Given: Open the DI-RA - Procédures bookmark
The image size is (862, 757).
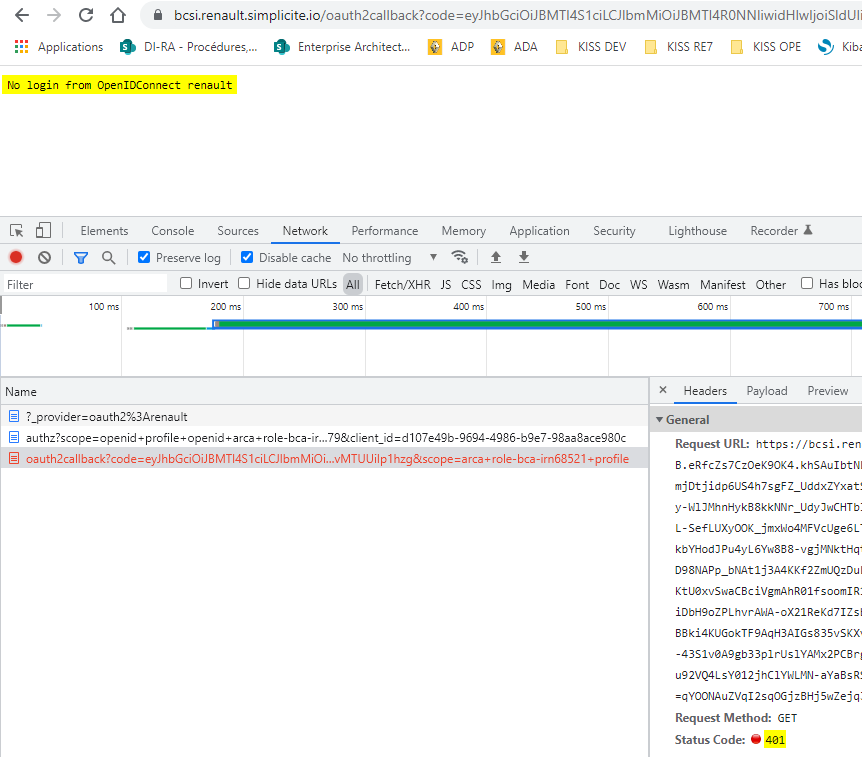Looking at the screenshot, I should click(x=188, y=47).
